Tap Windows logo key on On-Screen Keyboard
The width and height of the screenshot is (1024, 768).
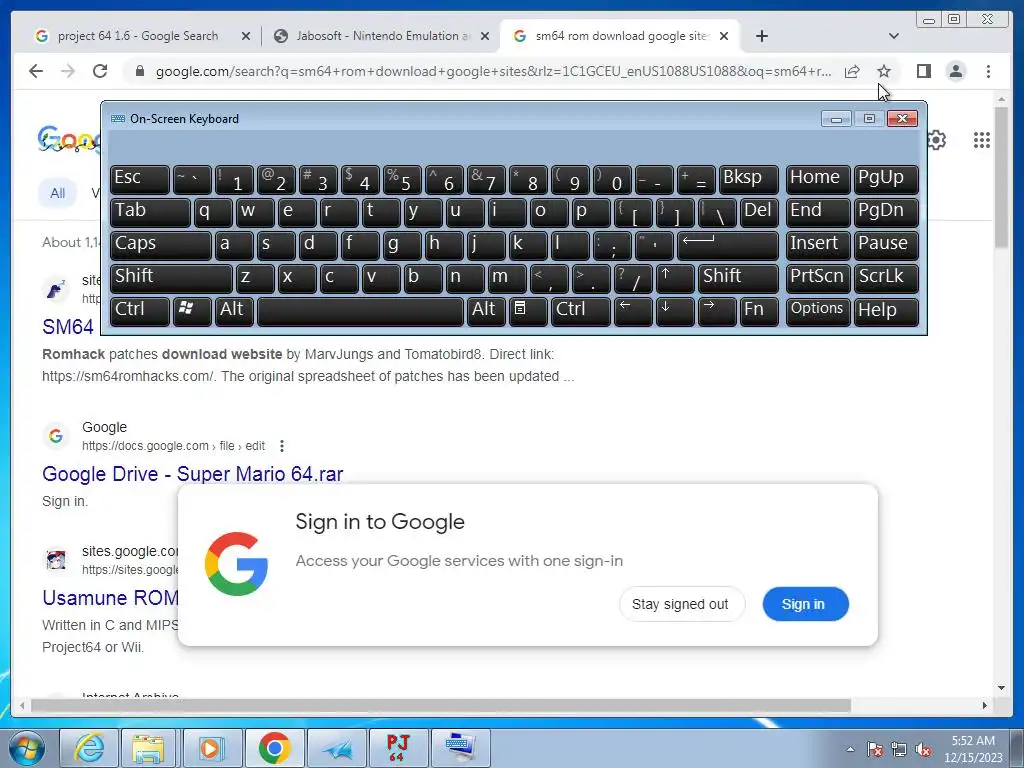(x=192, y=311)
